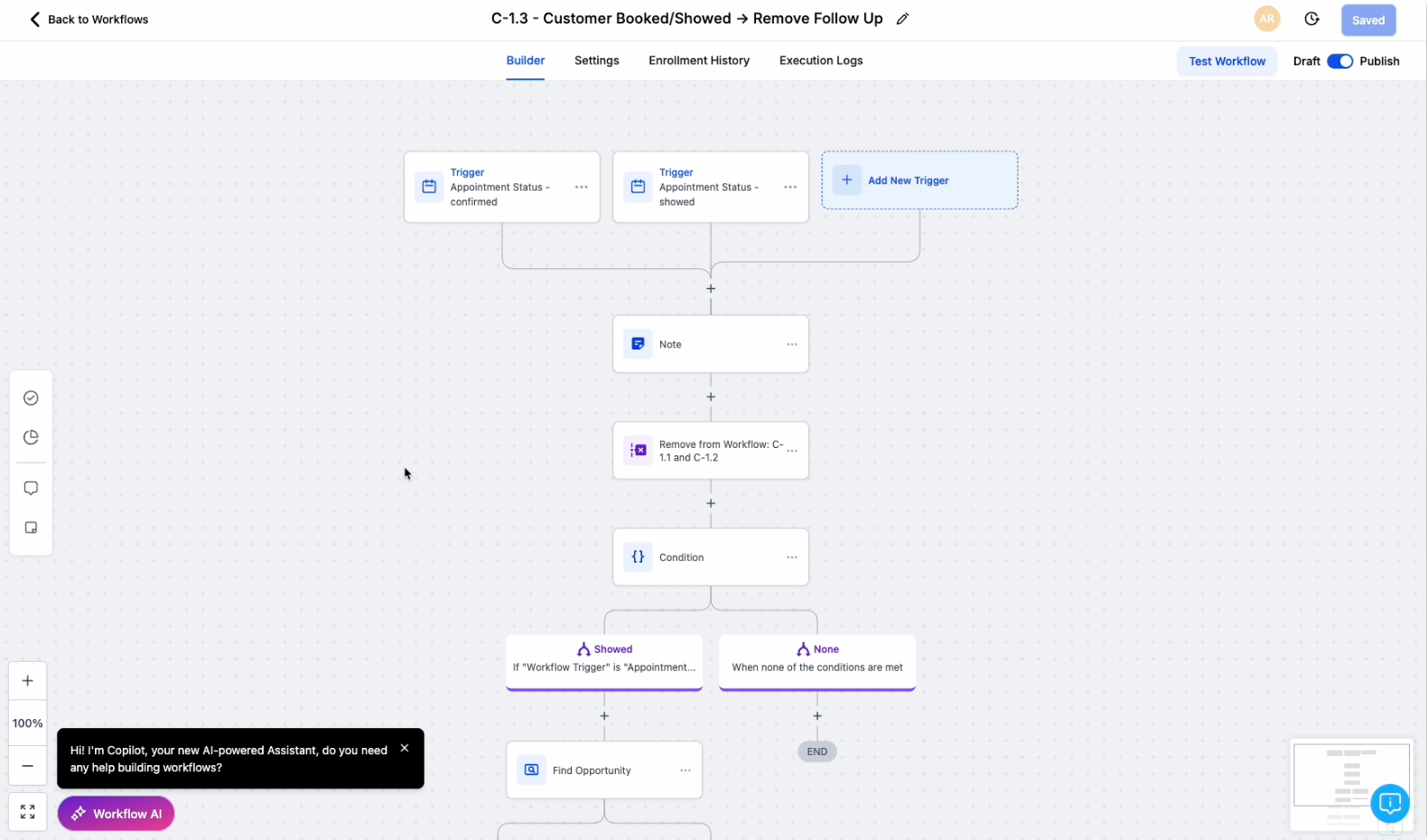Launch the Workflow AI button
This screenshot has height=840, width=1427.
(116, 814)
